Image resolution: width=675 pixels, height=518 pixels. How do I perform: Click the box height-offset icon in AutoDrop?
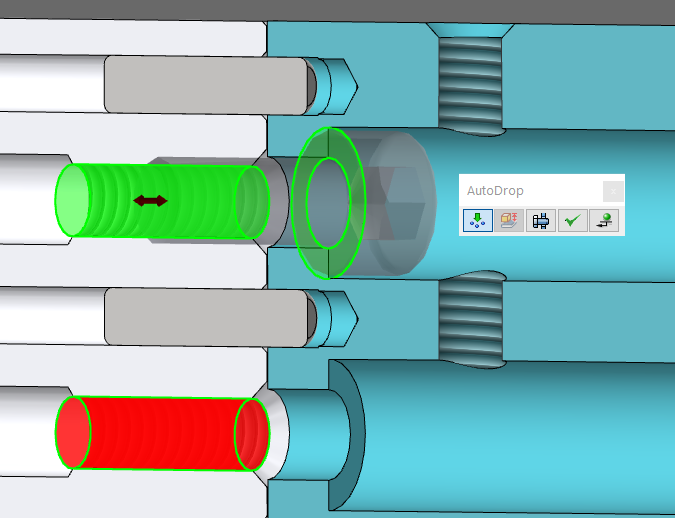[x=509, y=220]
